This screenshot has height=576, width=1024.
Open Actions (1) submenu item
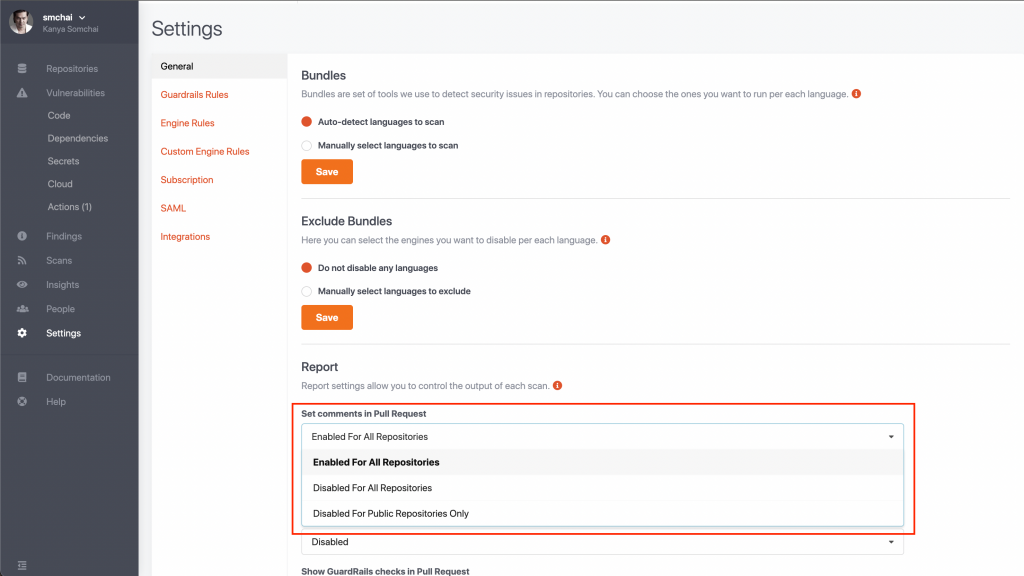[x=69, y=206]
